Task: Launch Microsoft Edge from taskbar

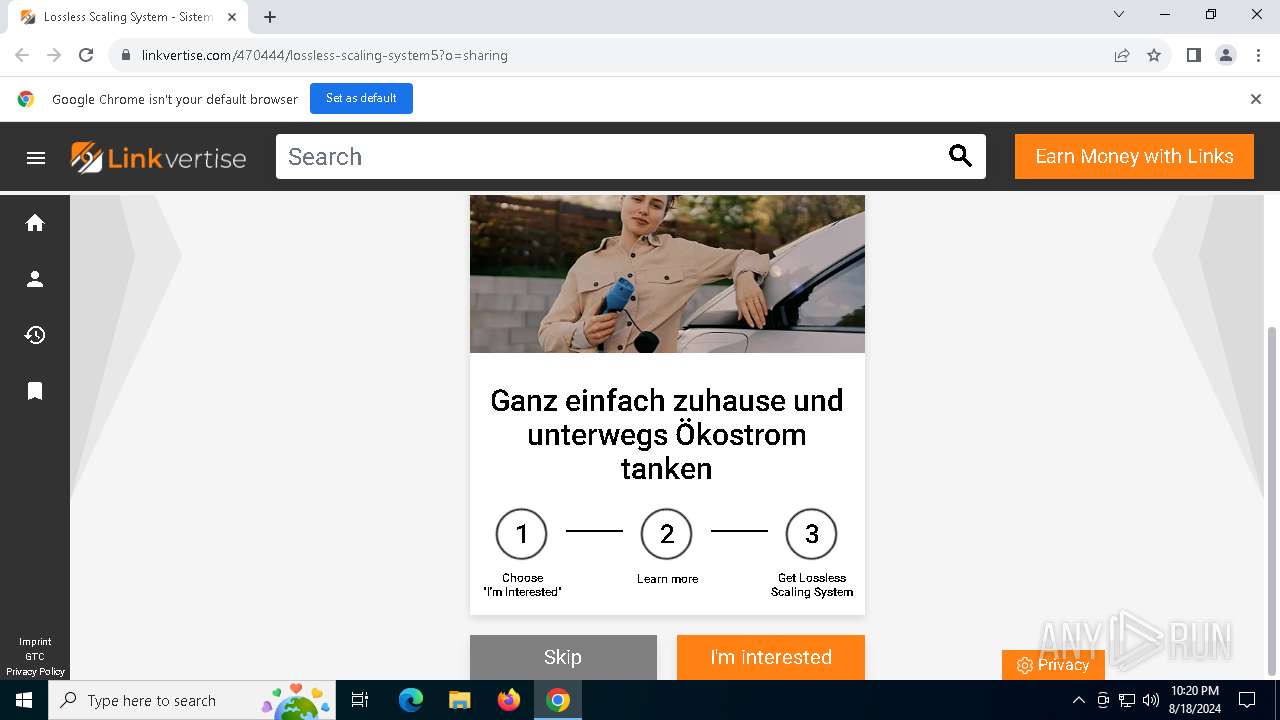Action: pyautogui.click(x=411, y=700)
